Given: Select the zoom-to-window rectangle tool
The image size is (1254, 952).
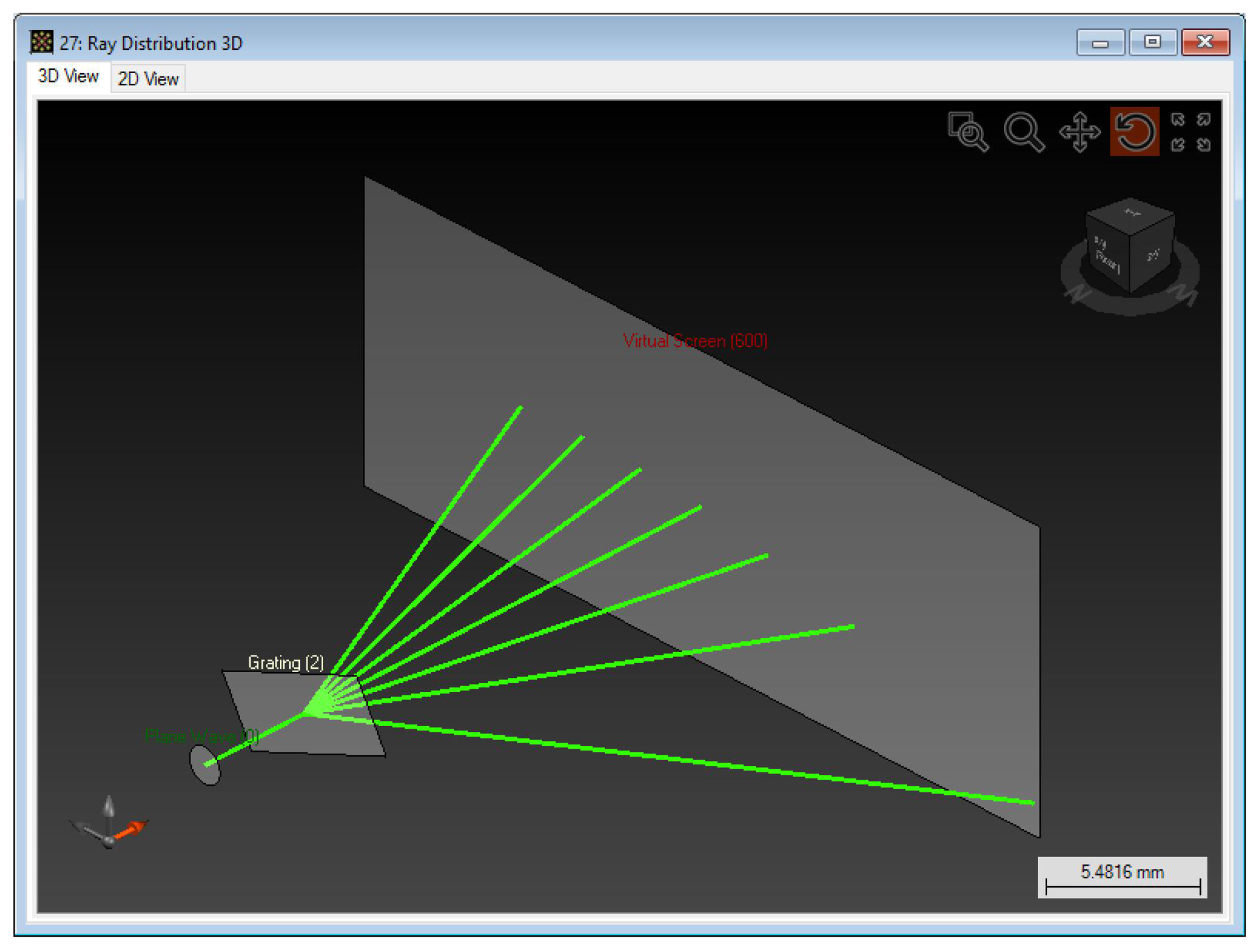Looking at the screenshot, I should point(967,131).
